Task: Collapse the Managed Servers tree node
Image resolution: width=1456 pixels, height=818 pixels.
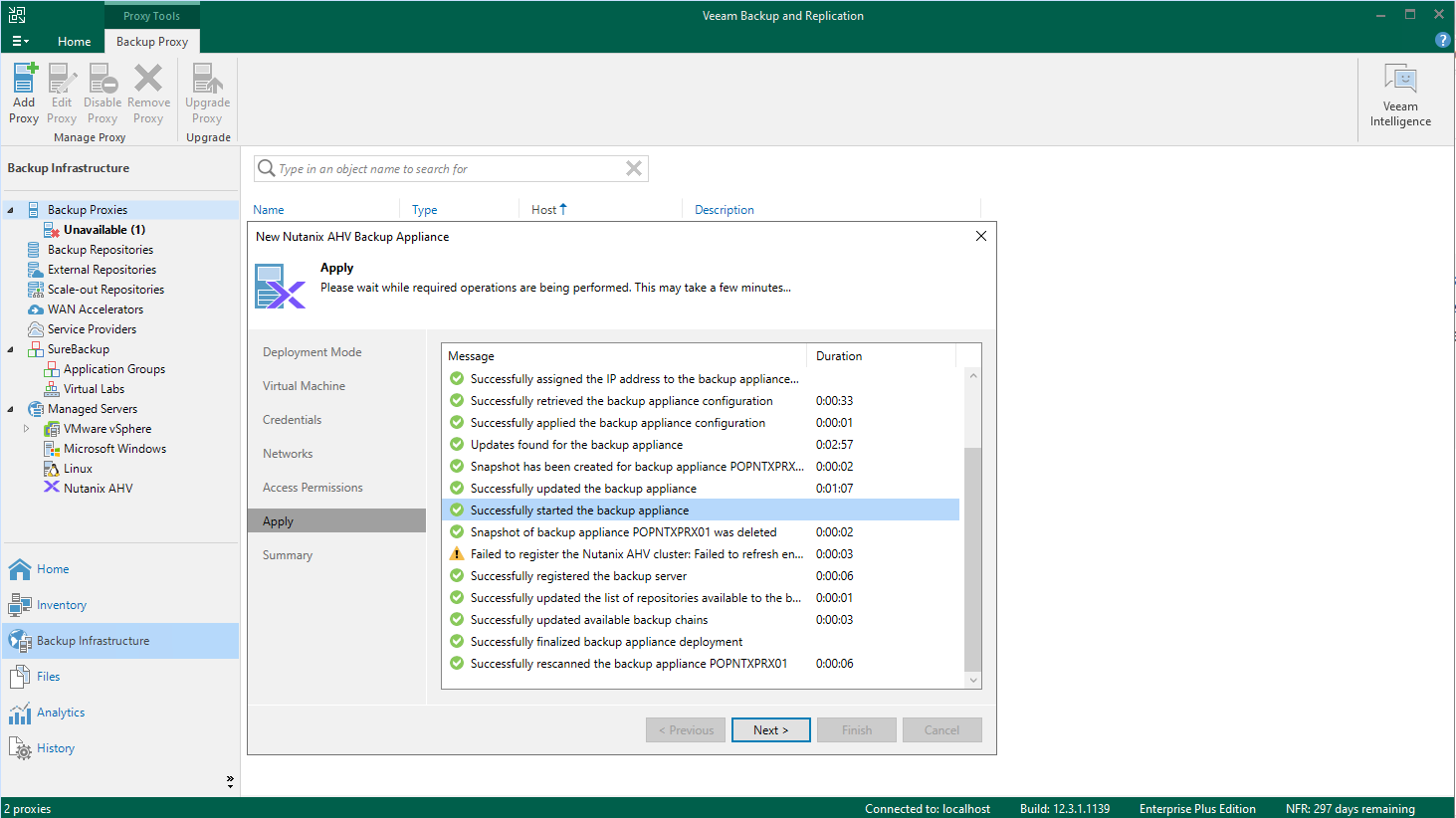Action: tap(10, 409)
